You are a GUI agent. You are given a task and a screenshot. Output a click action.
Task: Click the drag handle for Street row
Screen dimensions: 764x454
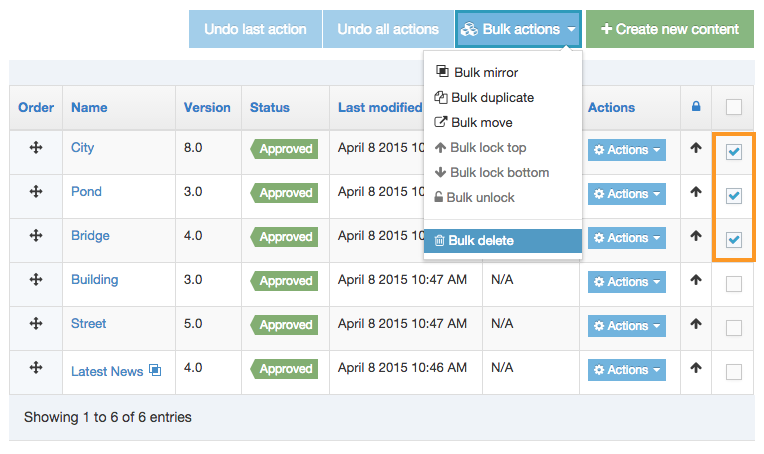pos(36,324)
